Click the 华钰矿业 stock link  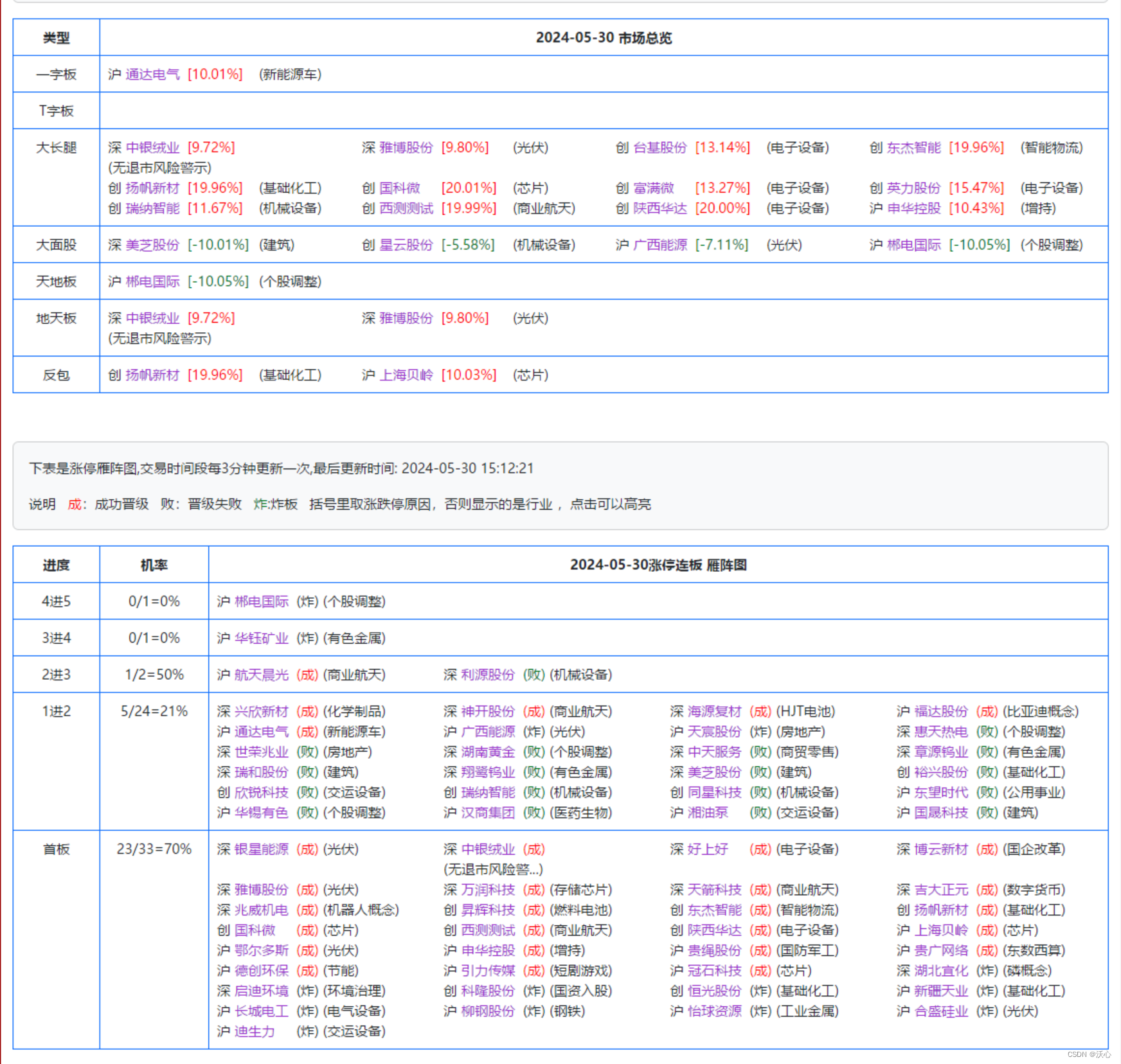tap(262, 639)
